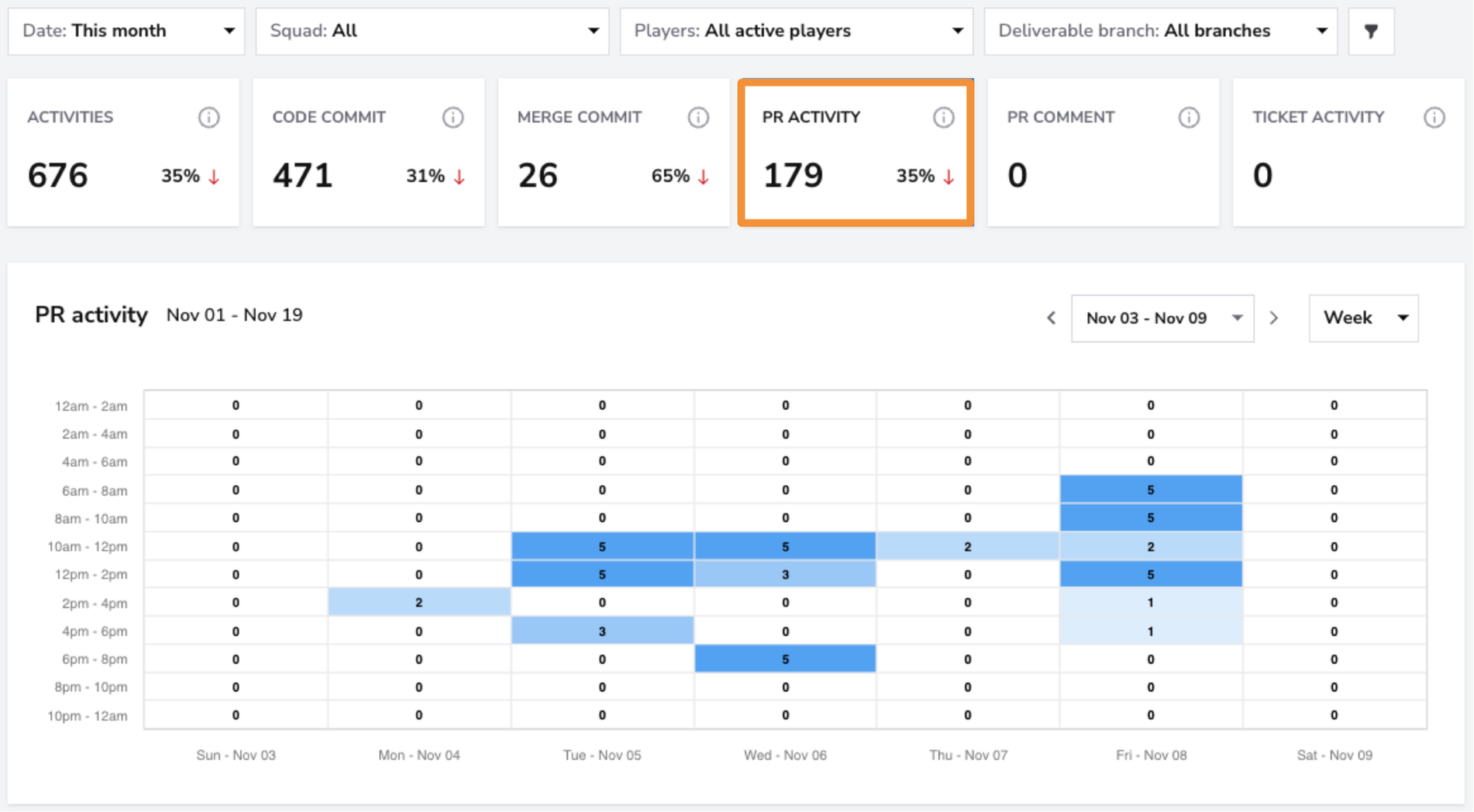Open the Squad: All dropdown

432,31
